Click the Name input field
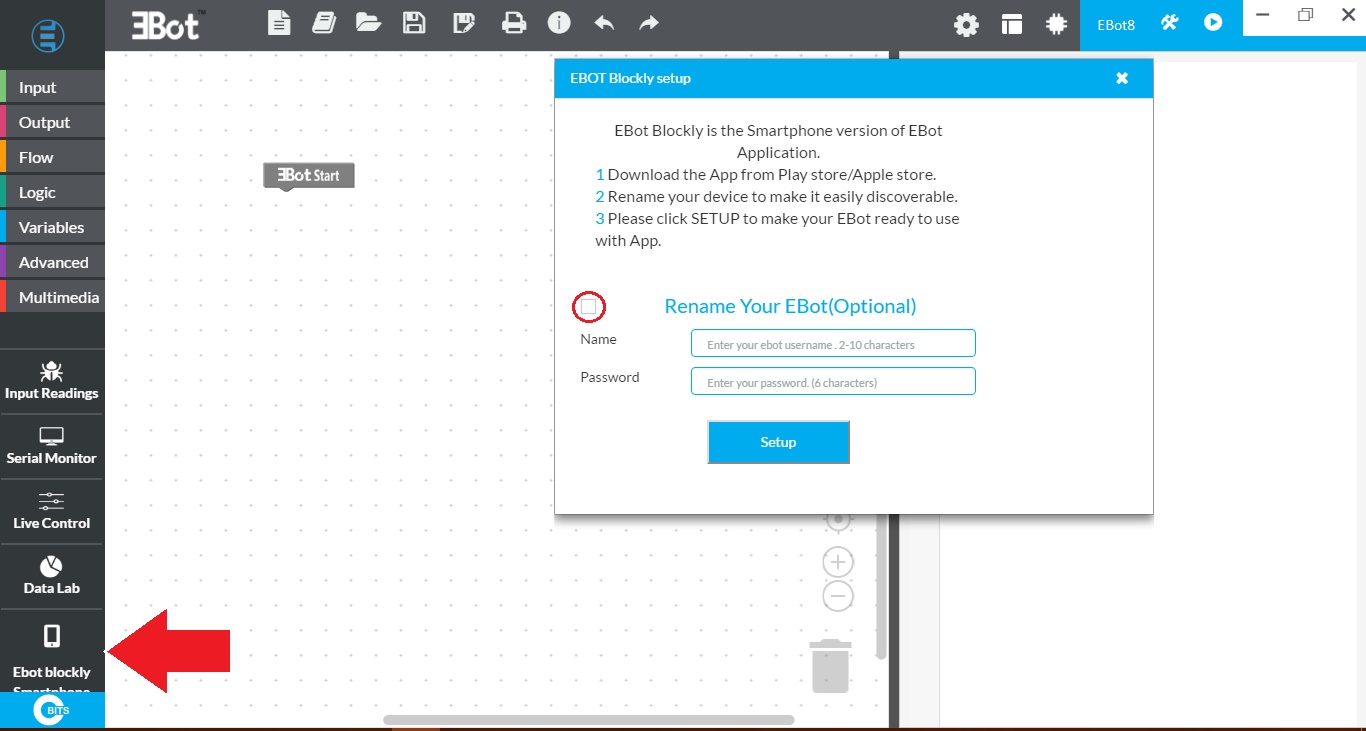 coord(833,343)
